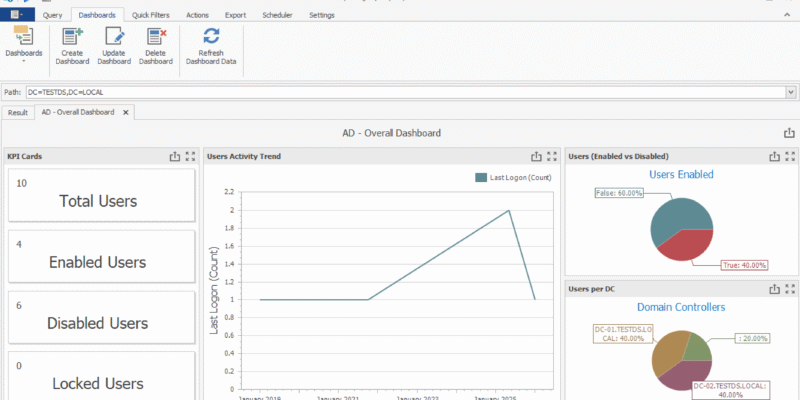Export the whole dashboard via title-bar icon
This screenshot has height=400, width=800.
[789, 133]
